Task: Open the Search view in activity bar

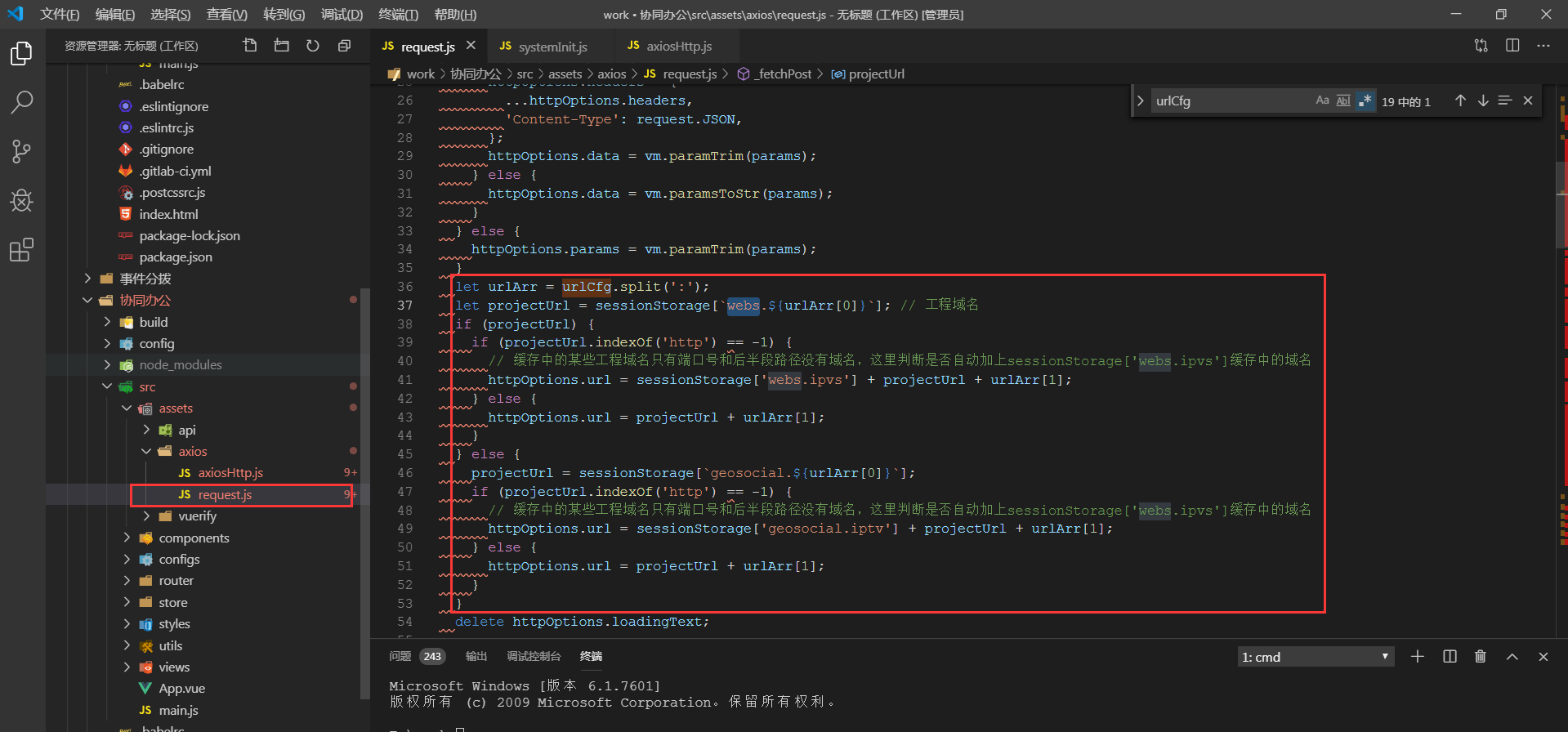Action: point(21,102)
